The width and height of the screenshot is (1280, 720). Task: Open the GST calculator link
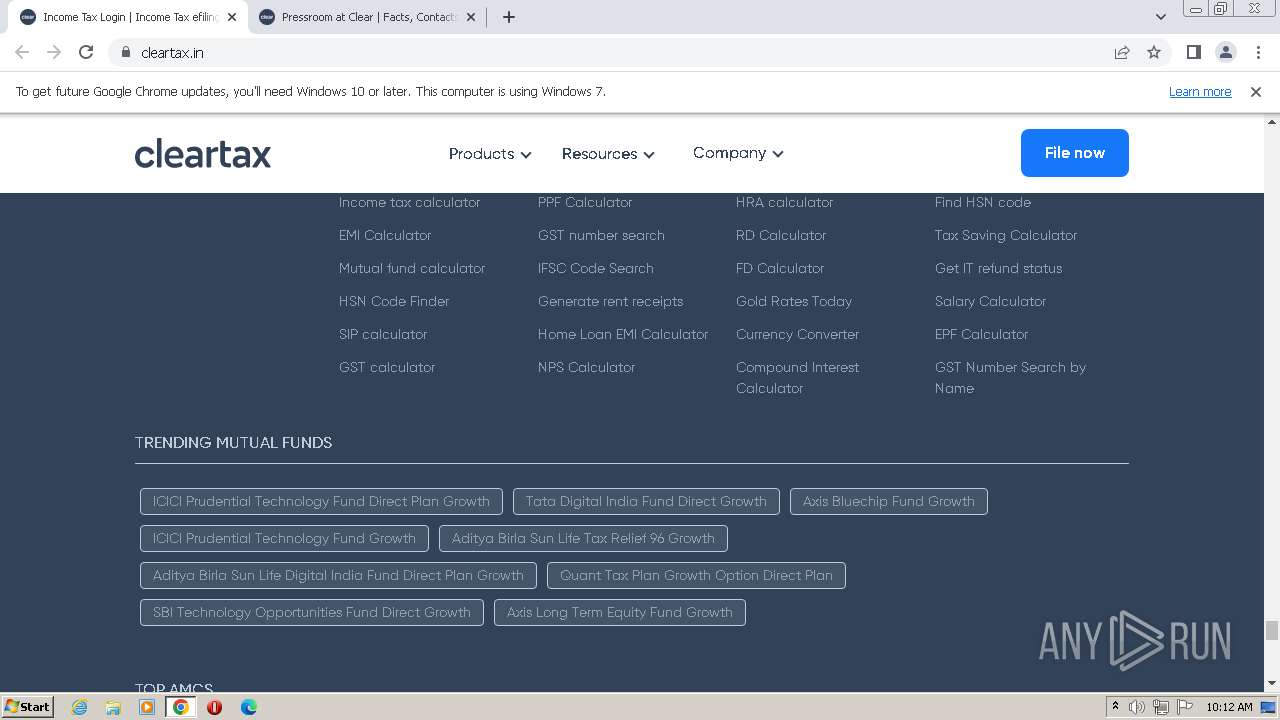point(387,367)
